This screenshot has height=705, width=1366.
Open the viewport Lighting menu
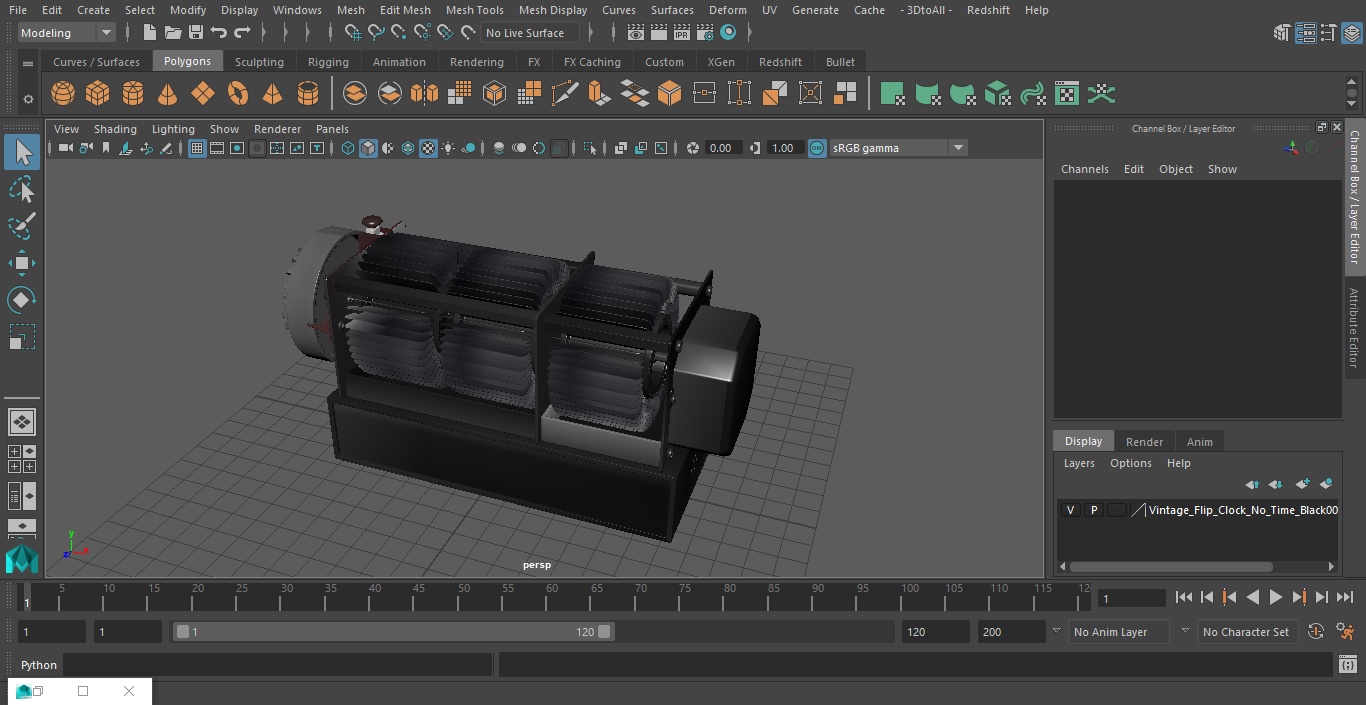click(x=173, y=129)
